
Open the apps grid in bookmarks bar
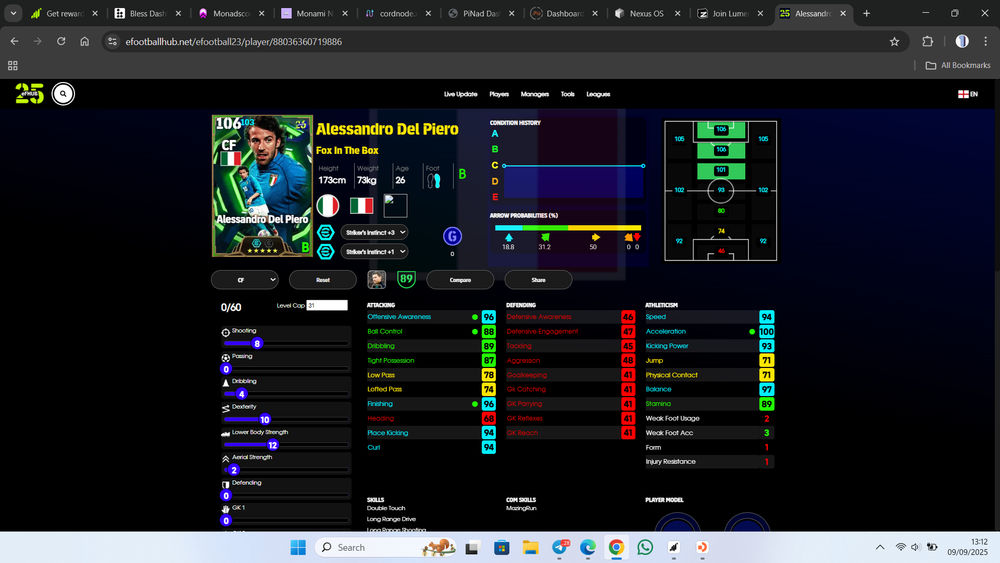click(13, 65)
